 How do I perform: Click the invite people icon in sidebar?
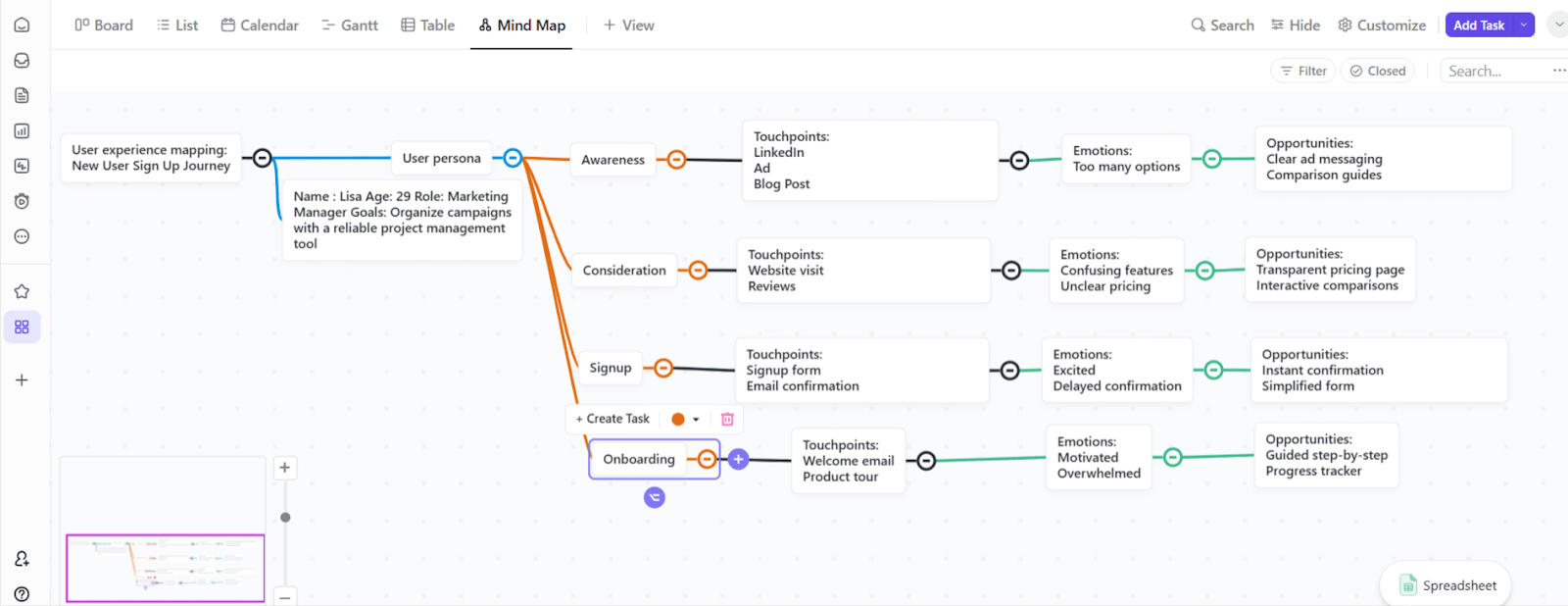pos(22,559)
